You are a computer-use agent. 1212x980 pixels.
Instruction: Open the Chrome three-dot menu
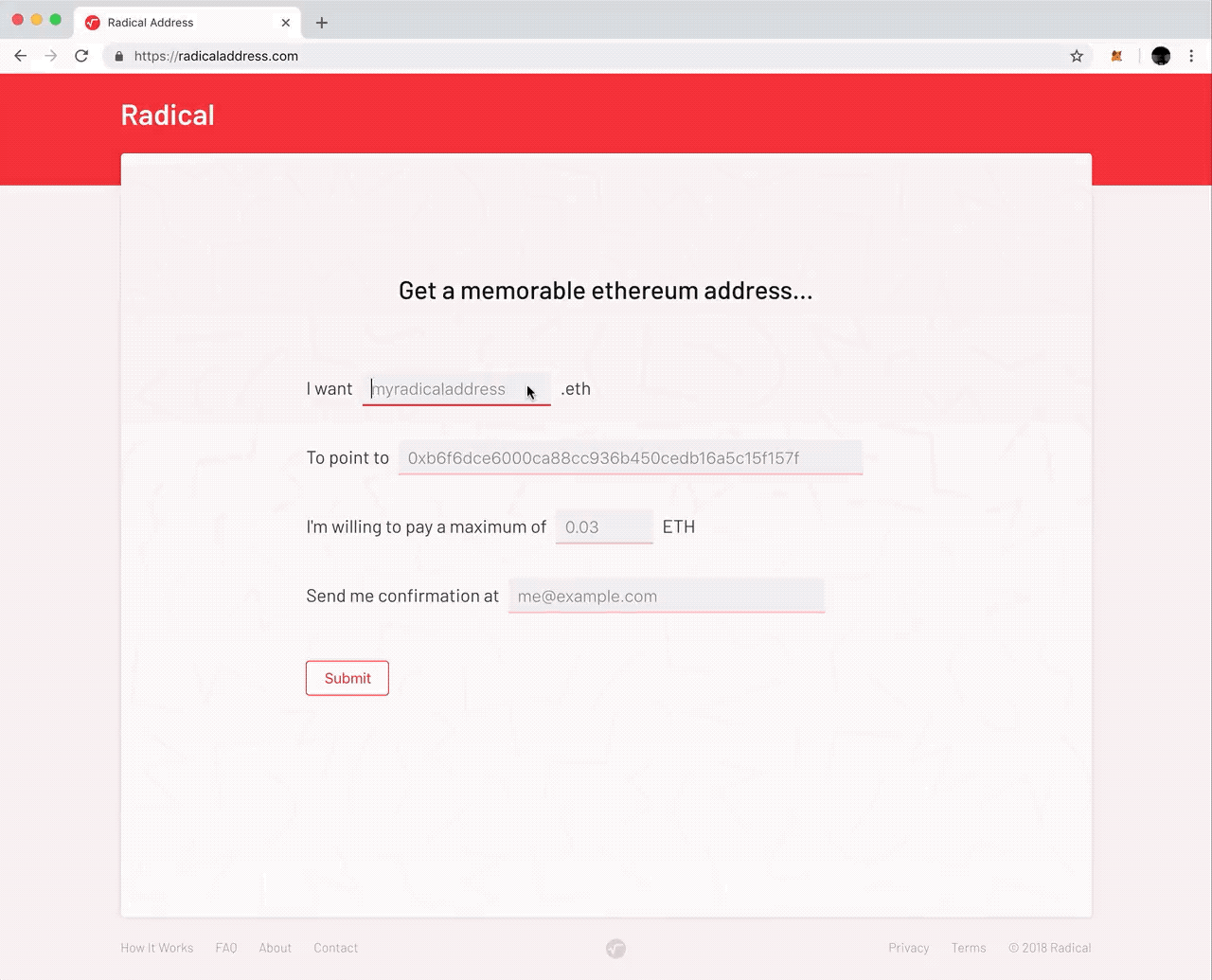click(x=1191, y=56)
